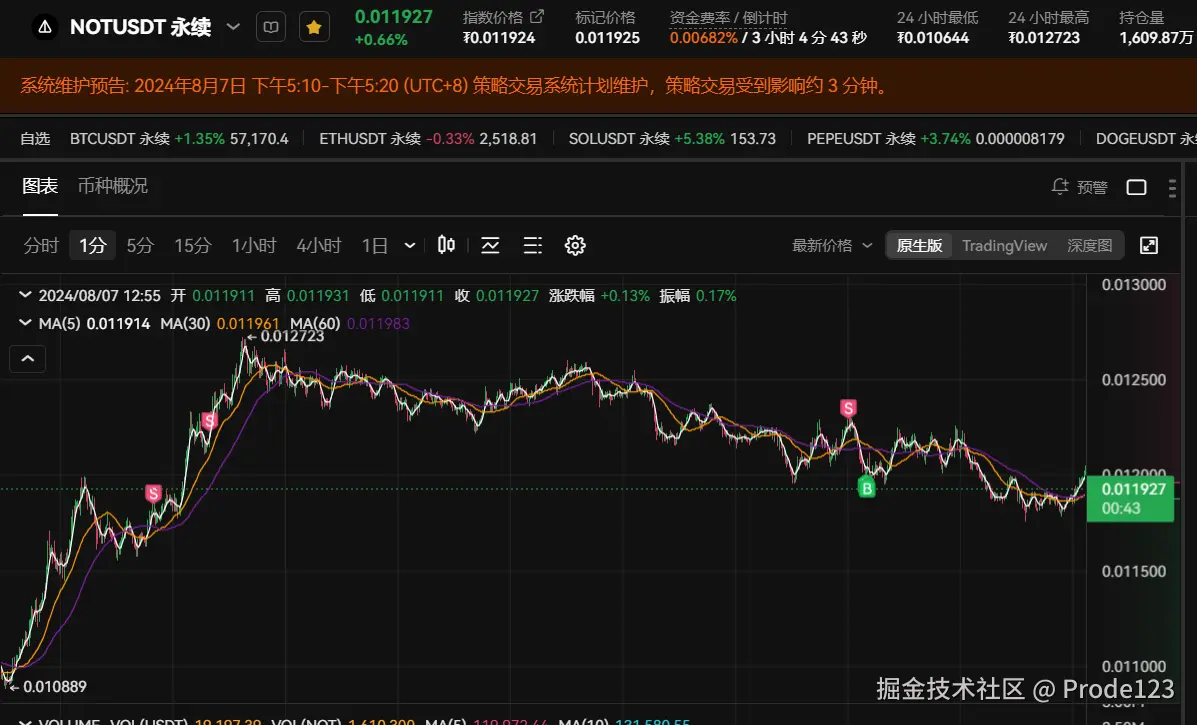1197x725 pixels.
Task: Click the 24小时最低 value 0.010644
Action: [x=933, y=38]
